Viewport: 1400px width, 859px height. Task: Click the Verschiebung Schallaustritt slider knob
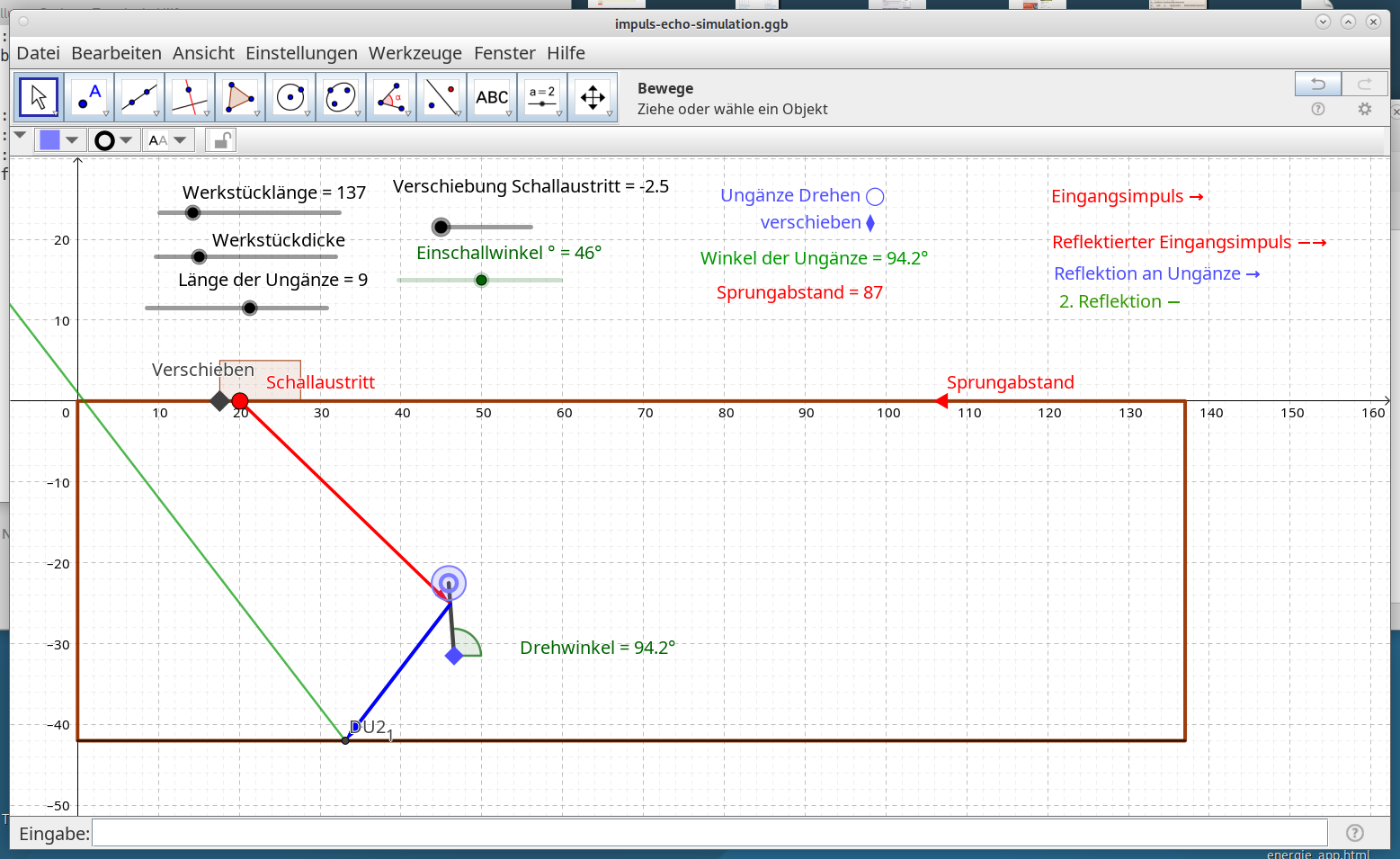(441, 227)
